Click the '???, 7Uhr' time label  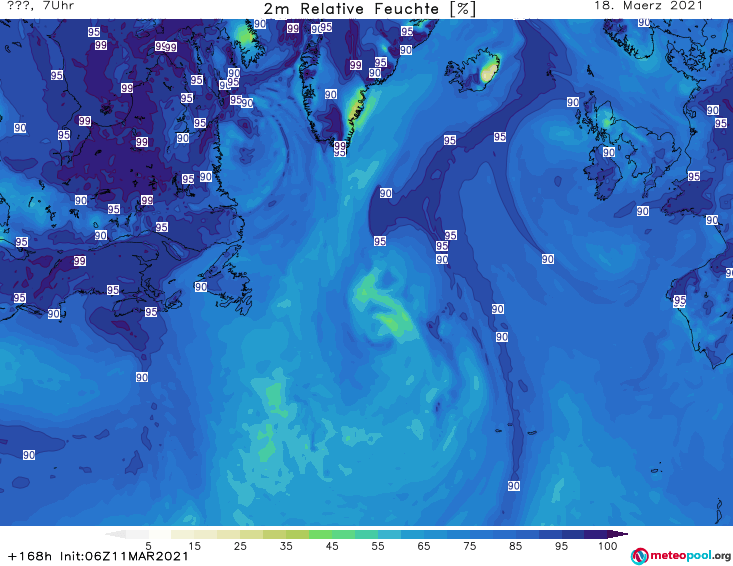click(x=41, y=6)
